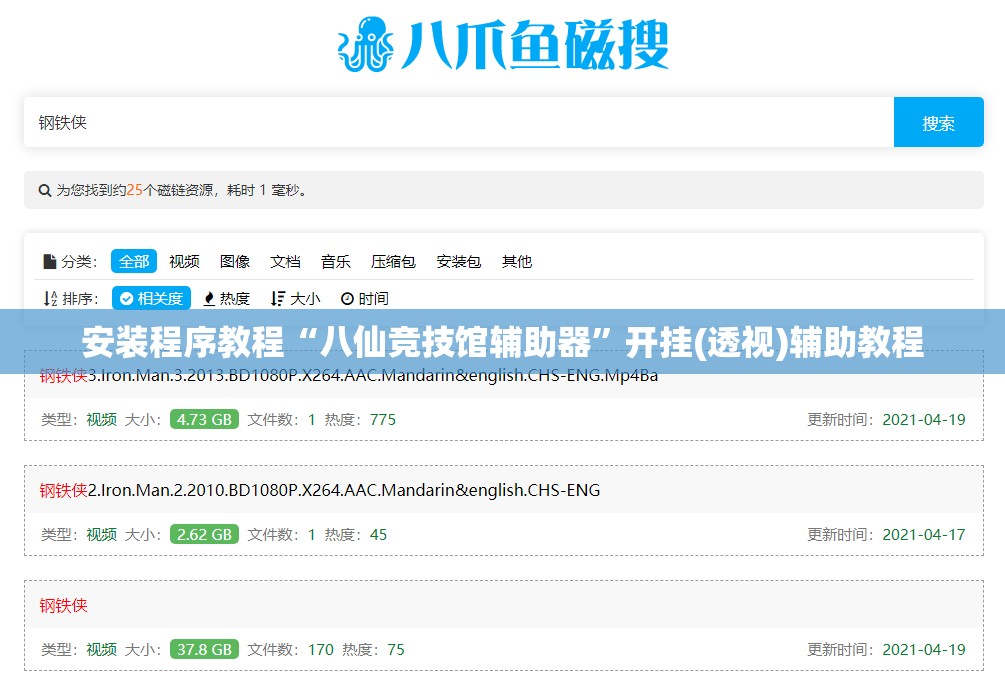The image size is (1005, 683).
Task: Click the flame icon next to 热度
Action: click(209, 299)
